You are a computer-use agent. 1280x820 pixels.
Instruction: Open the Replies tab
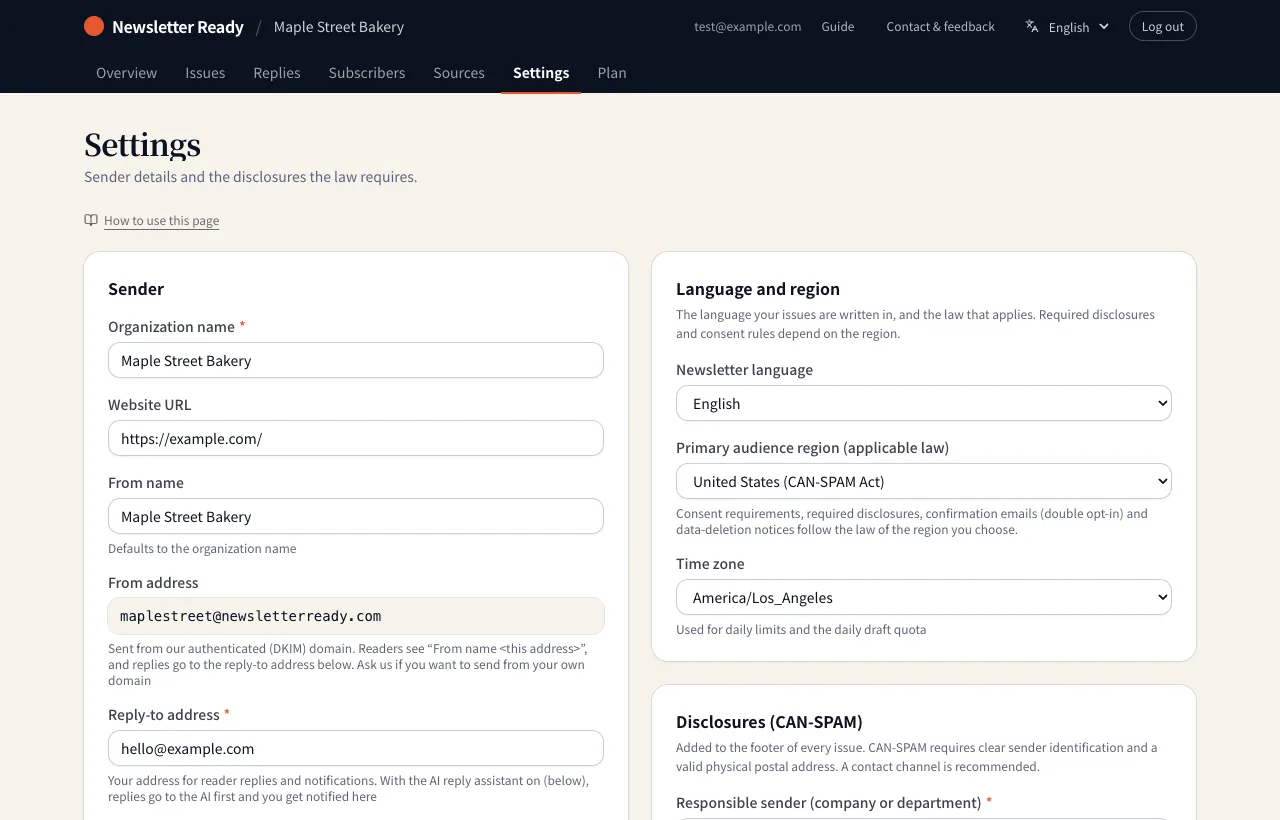pyautogui.click(x=277, y=72)
